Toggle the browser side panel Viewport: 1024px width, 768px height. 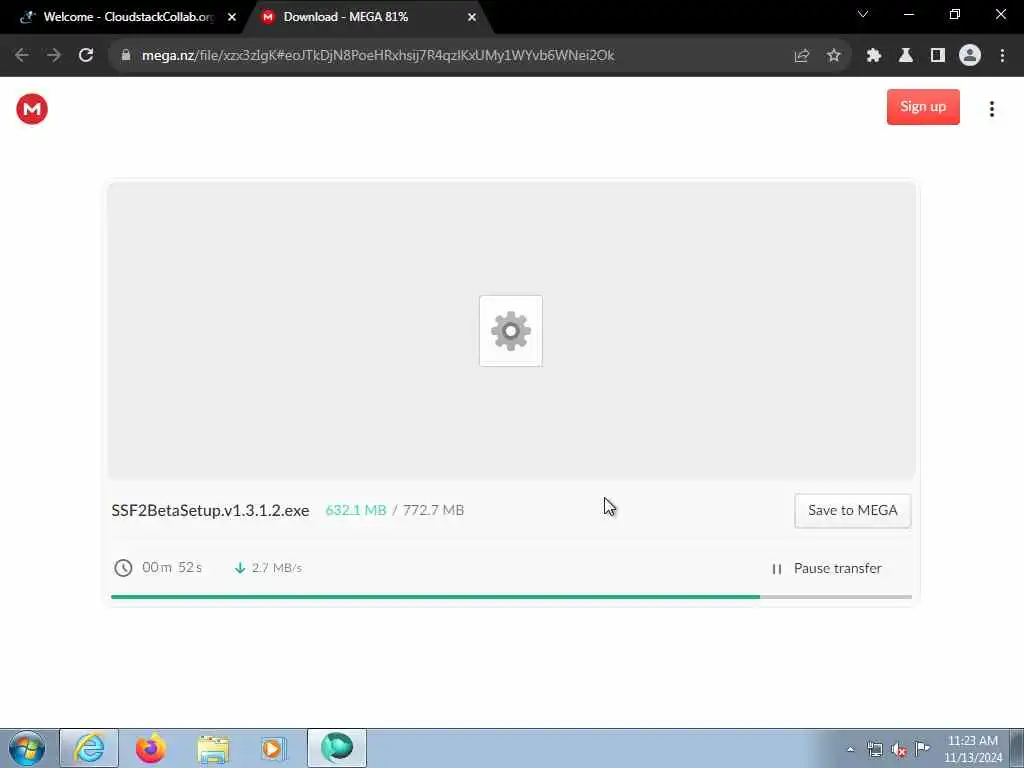point(937,56)
